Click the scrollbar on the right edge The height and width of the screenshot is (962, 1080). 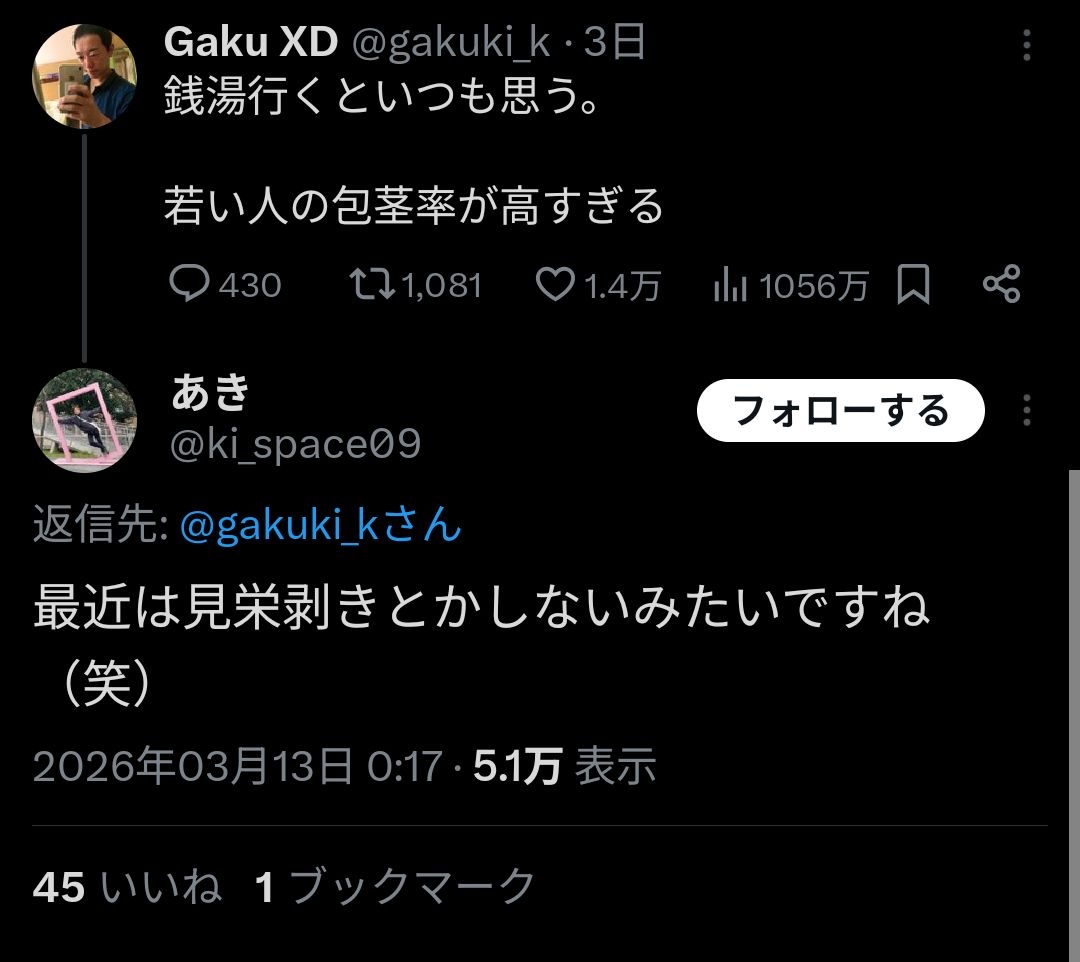click(1074, 716)
